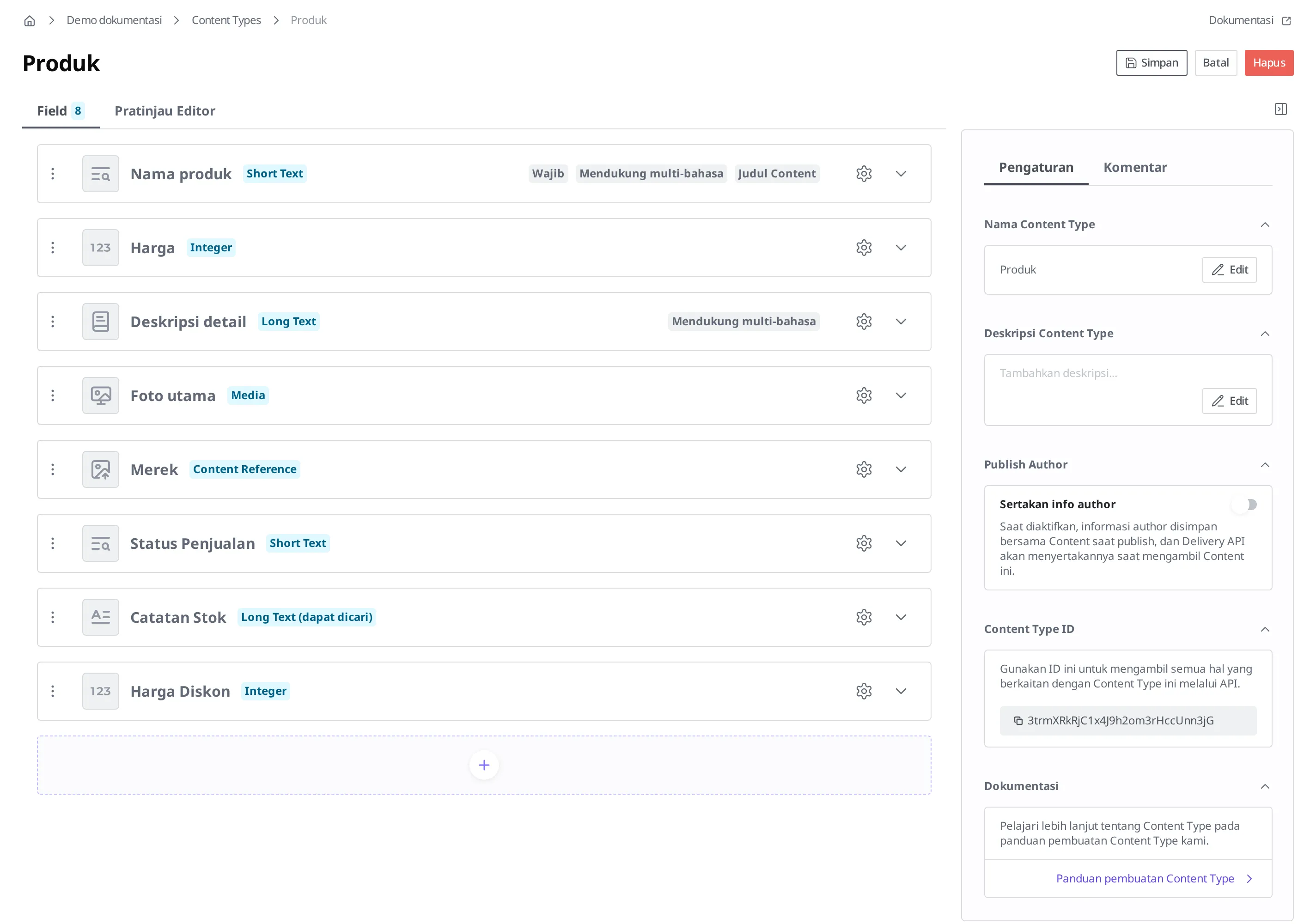The height and width of the screenshot is (924, 1316).
Task: Click the Content Reference icon of Merek
Action: pos(101,469)
